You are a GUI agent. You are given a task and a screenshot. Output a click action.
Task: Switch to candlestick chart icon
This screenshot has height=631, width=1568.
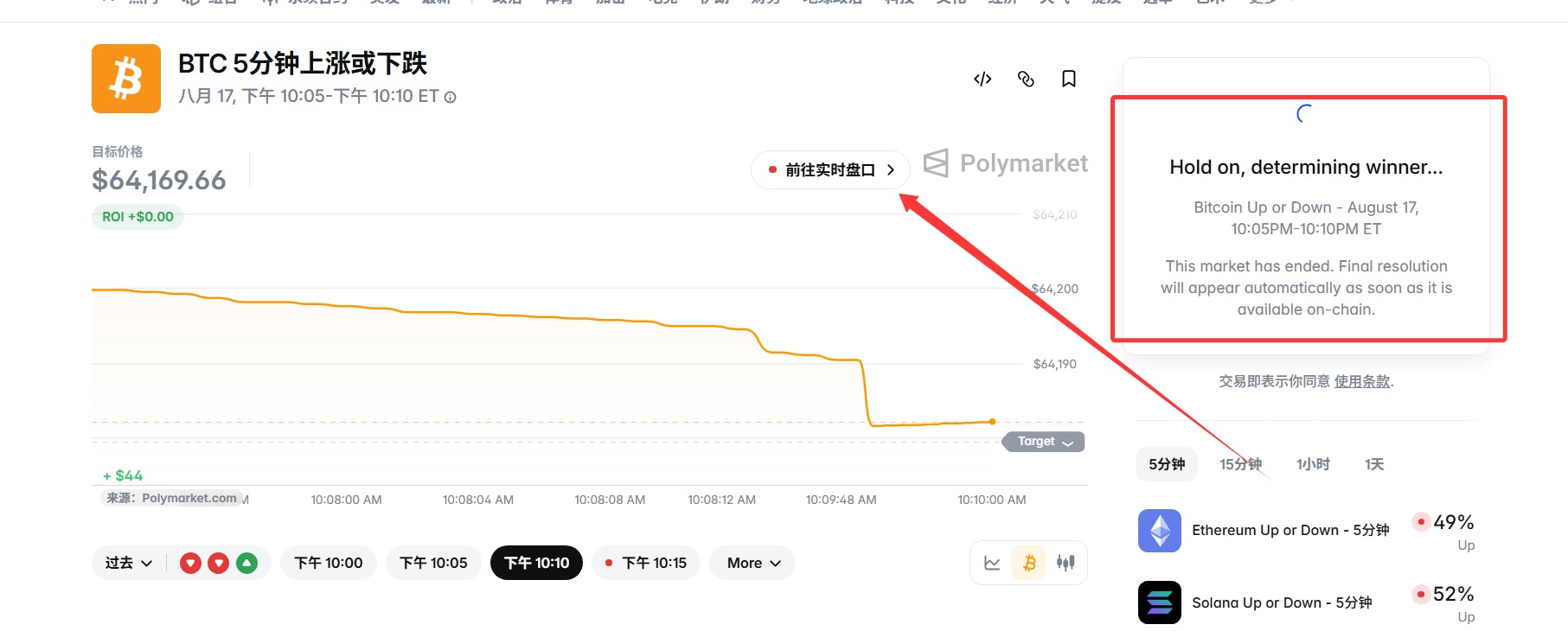click(x=1066, y=563)
